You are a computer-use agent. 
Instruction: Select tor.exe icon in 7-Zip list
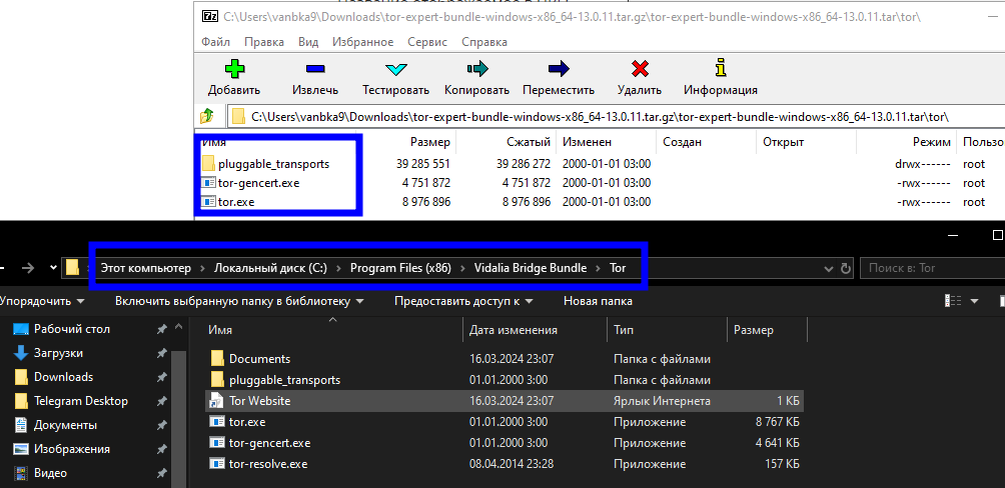(208, 202)
